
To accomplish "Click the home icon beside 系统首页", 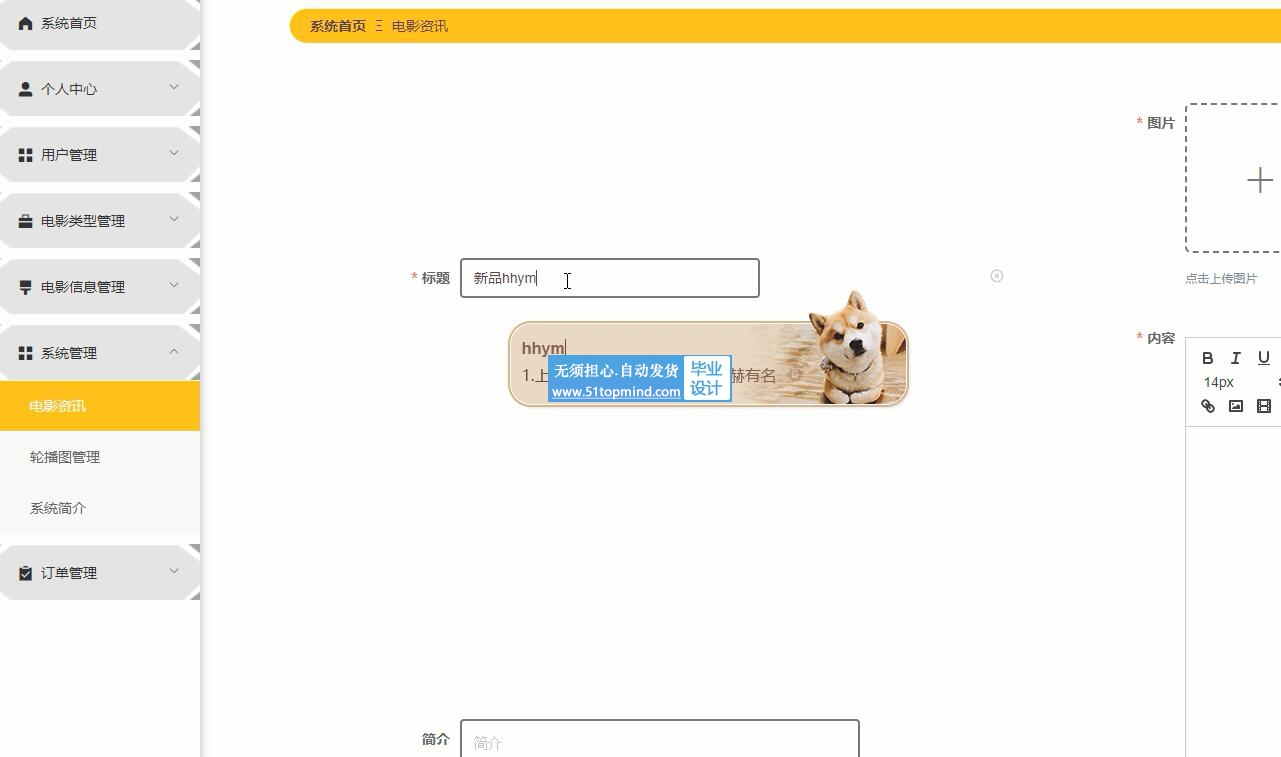I will (x=26, y=23).
